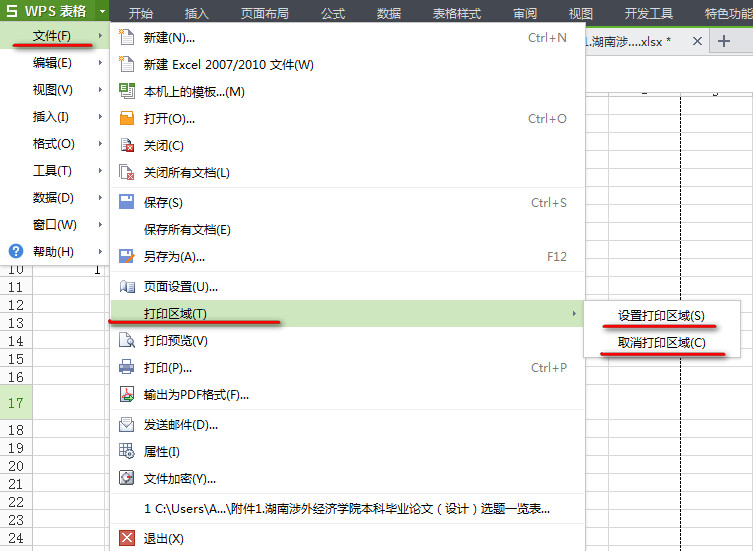Image resolution: width=753 pixels, height=551 pixels.
Task: Click the file encryption icon beside 文件加密(Y)
Action: coord(127,478)
